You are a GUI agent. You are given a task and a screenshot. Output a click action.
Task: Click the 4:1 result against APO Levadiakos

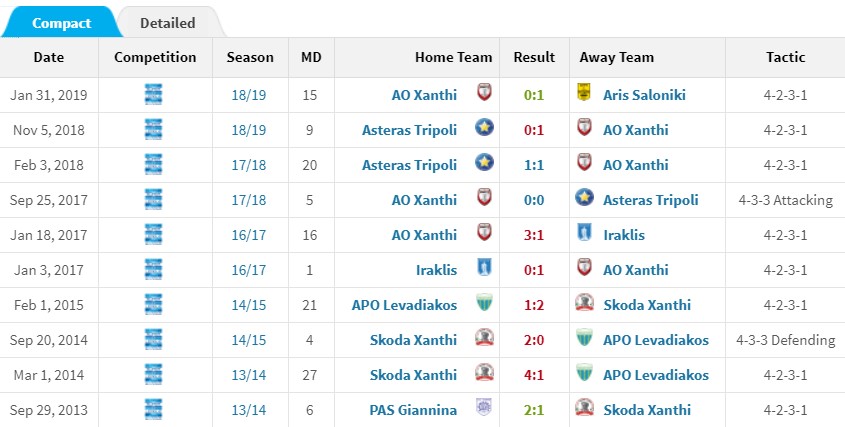point(534,375)
